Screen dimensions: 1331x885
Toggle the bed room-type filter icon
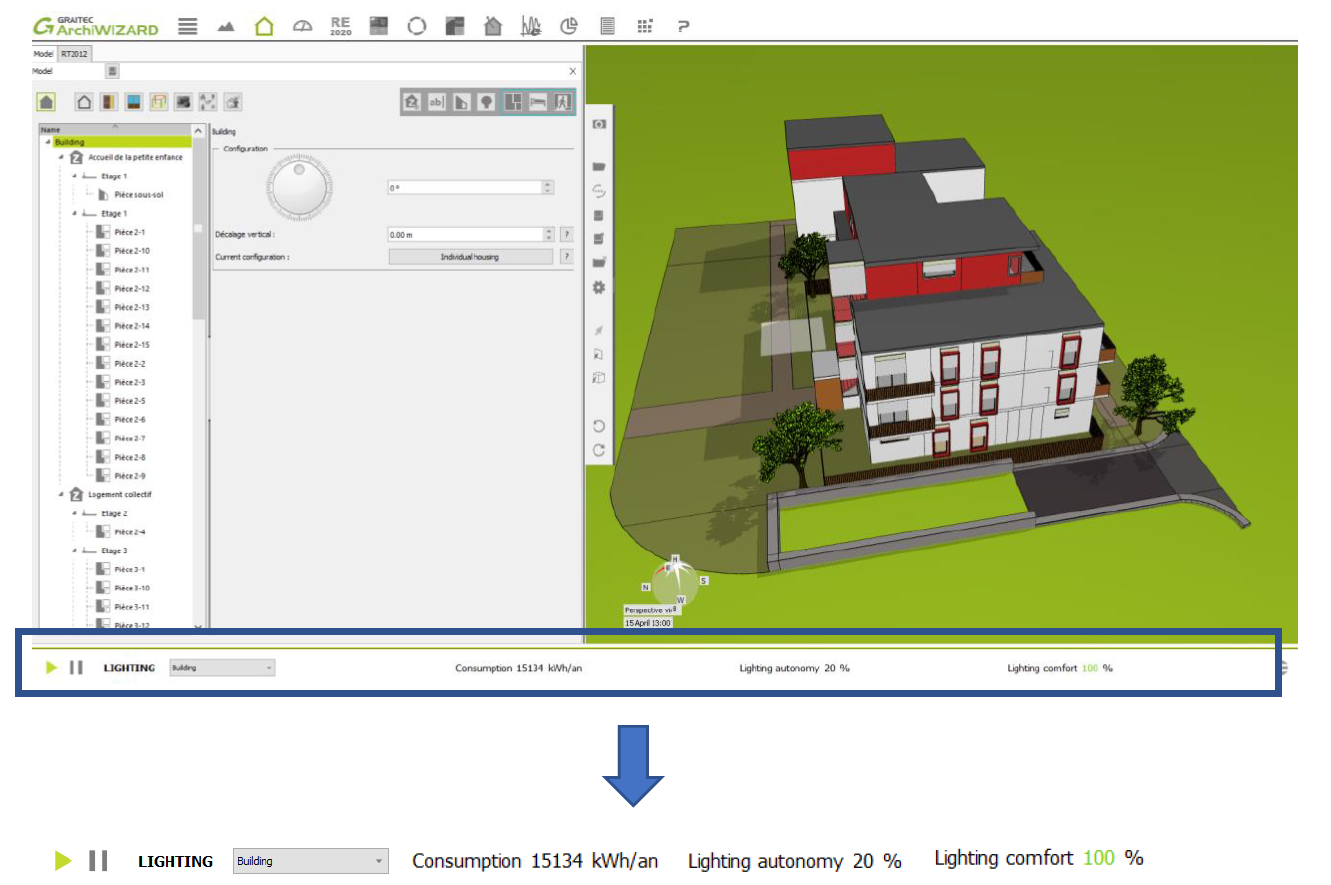538,102
